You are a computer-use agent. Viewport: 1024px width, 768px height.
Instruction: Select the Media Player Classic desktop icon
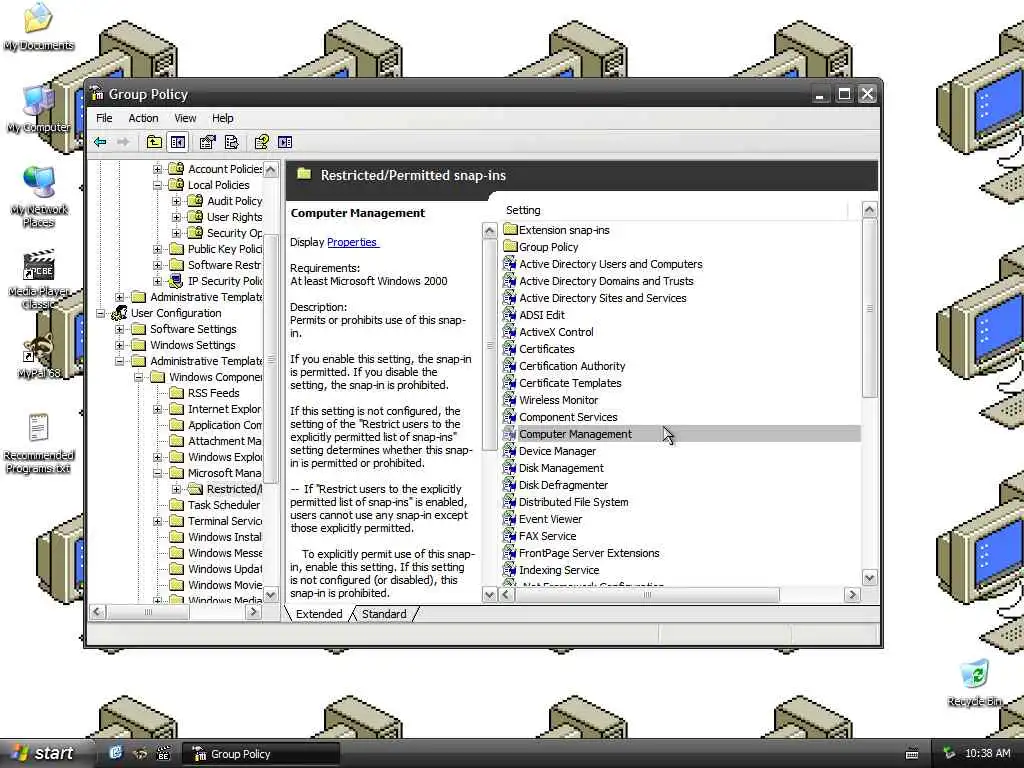(x=38, y=279)
